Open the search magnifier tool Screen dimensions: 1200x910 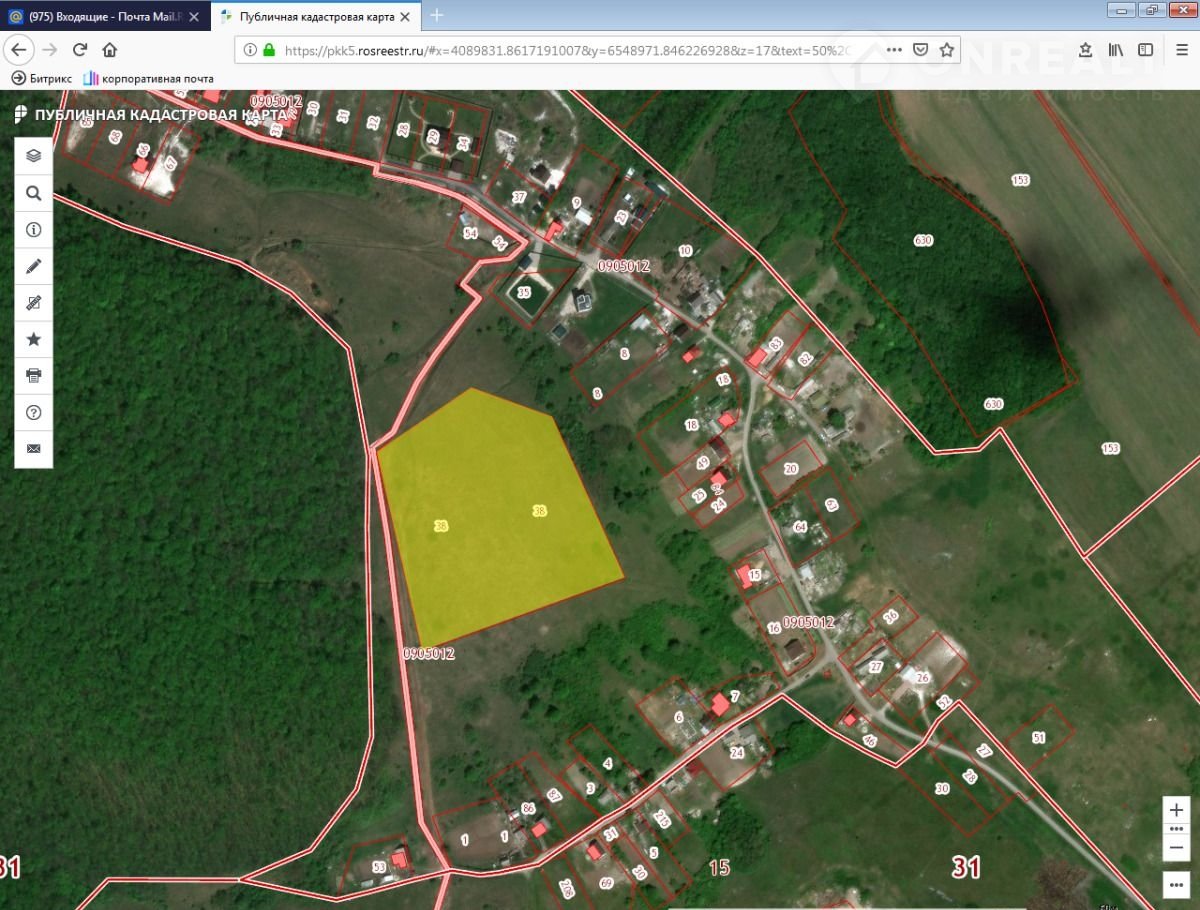[x=33, y=193]
